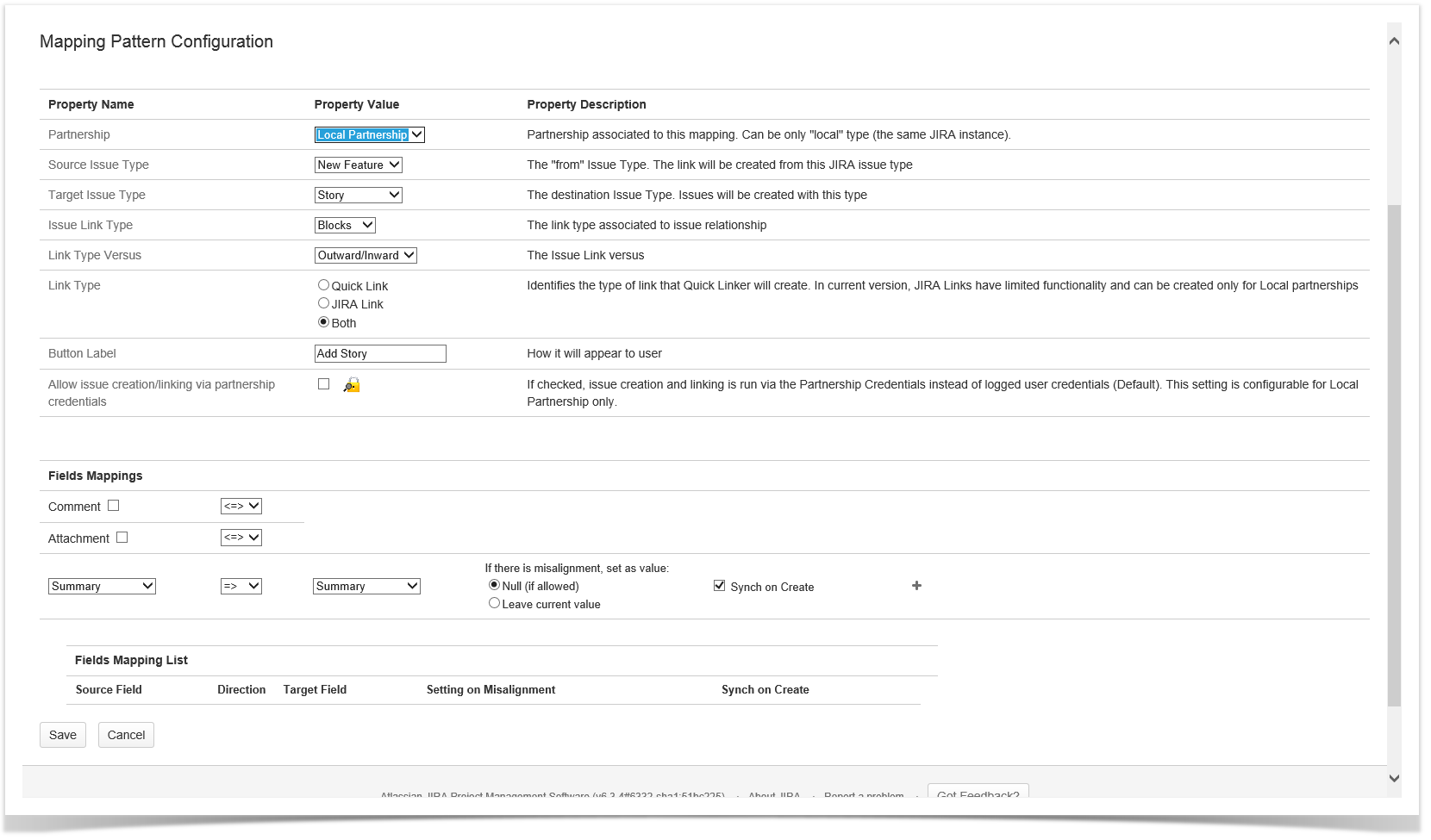Click the Save button
This screenshot has width=1431, height=840.
(x=63, y=735)
